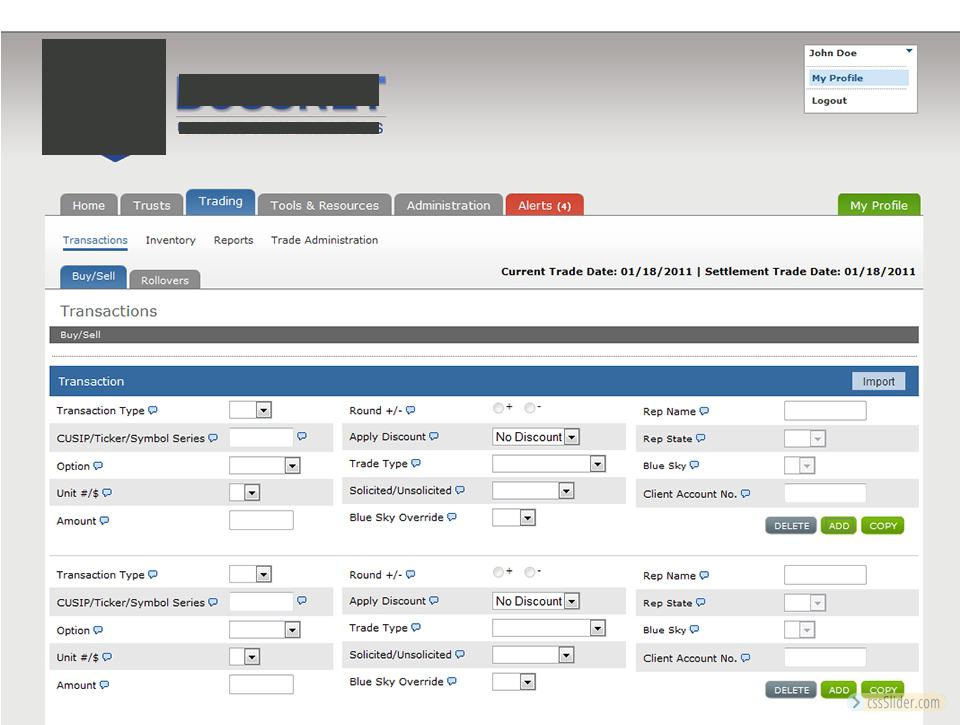
Task: Focus first CUSIP/Ticker/Symbol Series input
Action: (261, 437)
